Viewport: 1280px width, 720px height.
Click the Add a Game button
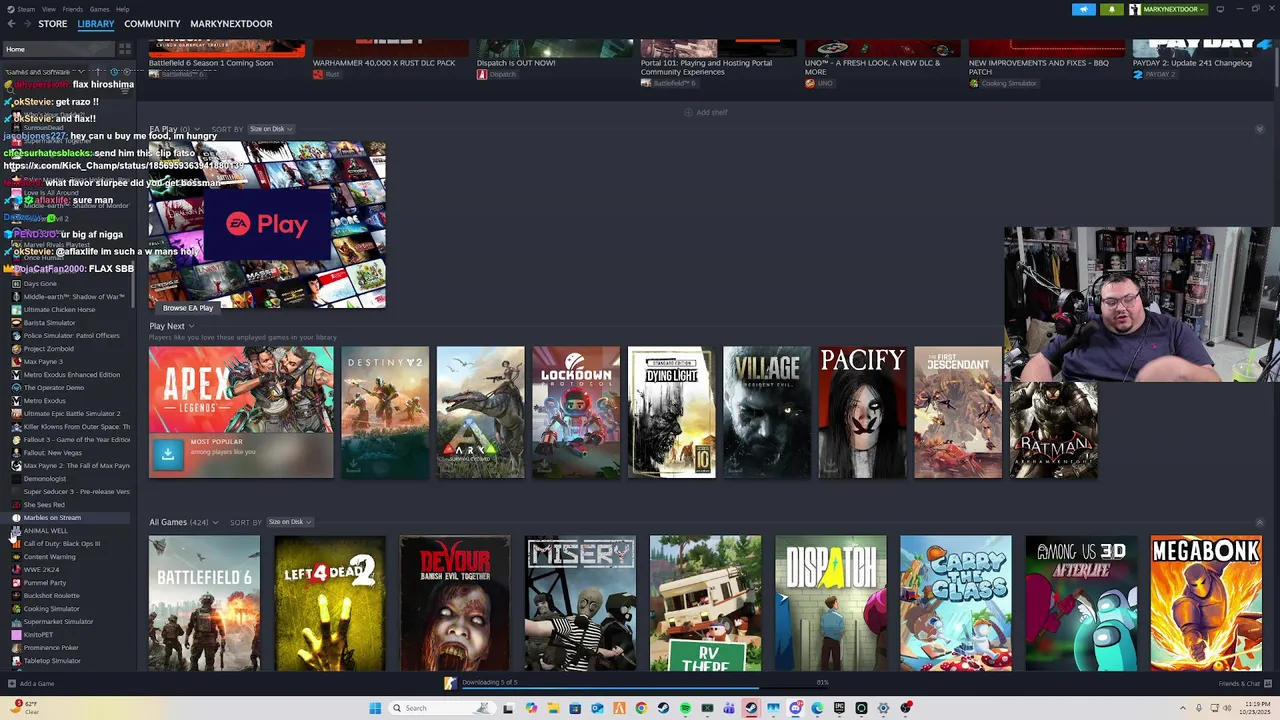(31, 684)
